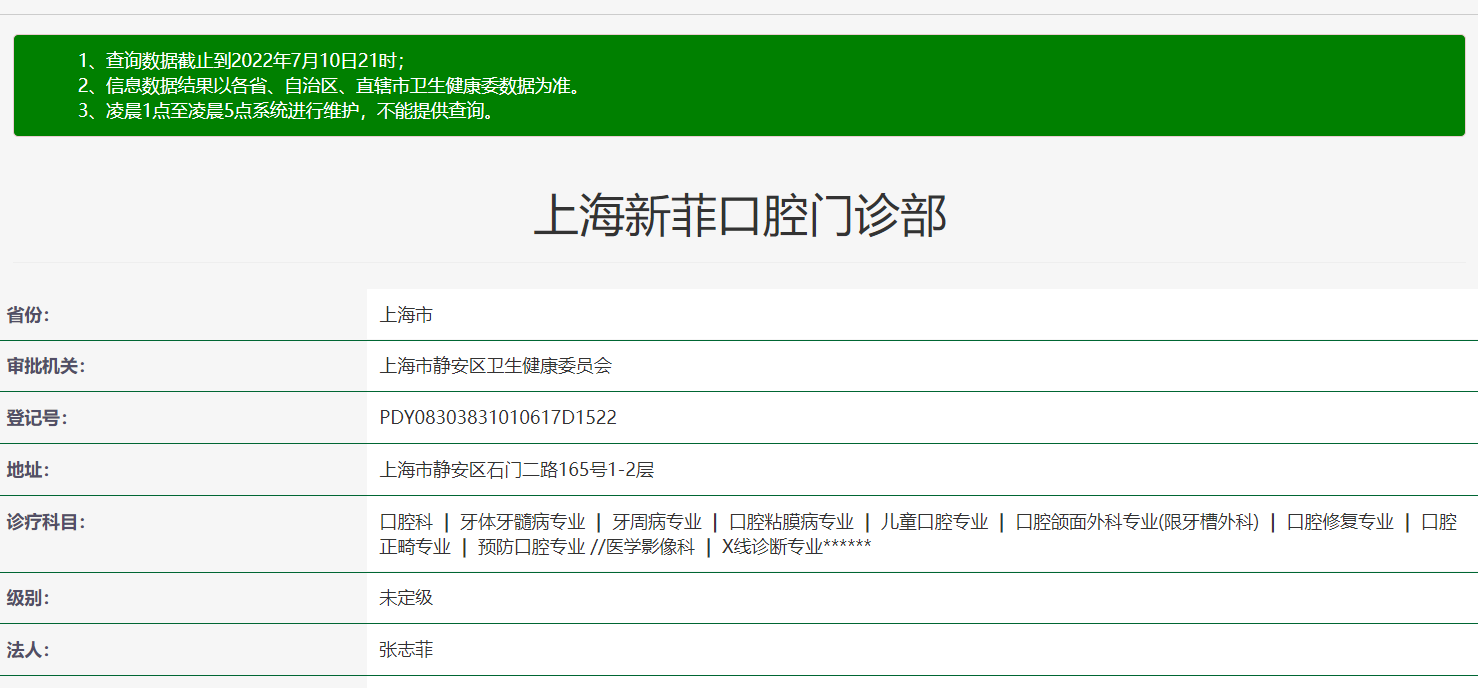Image resolution: width=1478 pixels, height=688 pixels.
Task: Click the legal person name 张志菲
Action: point(406,650)
